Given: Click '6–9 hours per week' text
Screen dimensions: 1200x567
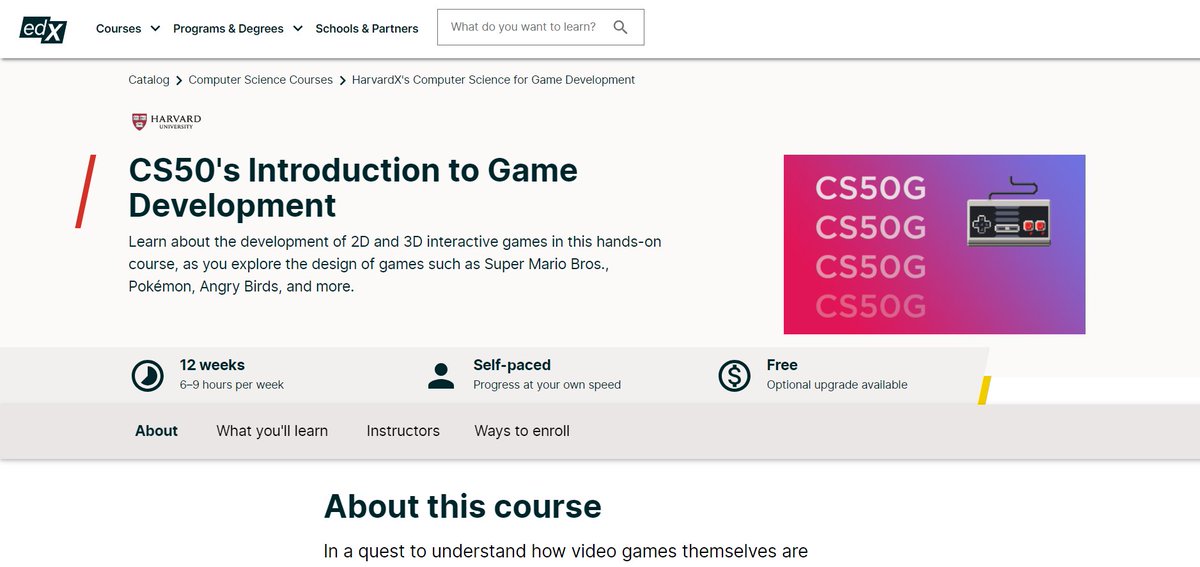Looking at the screenshot, I should point(232,385).
